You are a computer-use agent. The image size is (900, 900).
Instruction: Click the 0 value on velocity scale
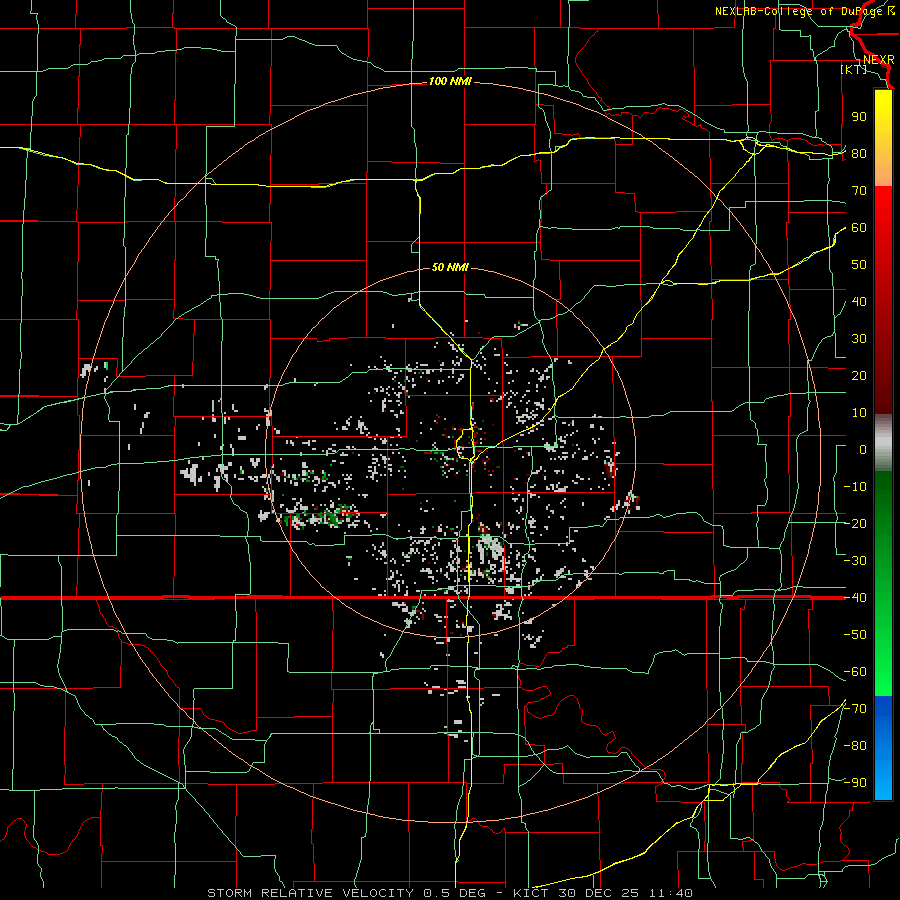click(863, 450)
